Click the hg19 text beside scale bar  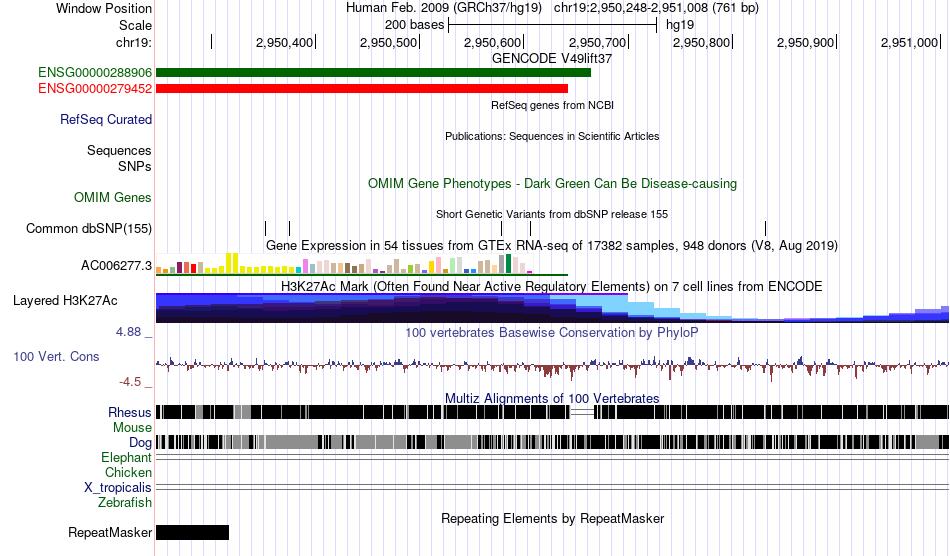(680, 25)
